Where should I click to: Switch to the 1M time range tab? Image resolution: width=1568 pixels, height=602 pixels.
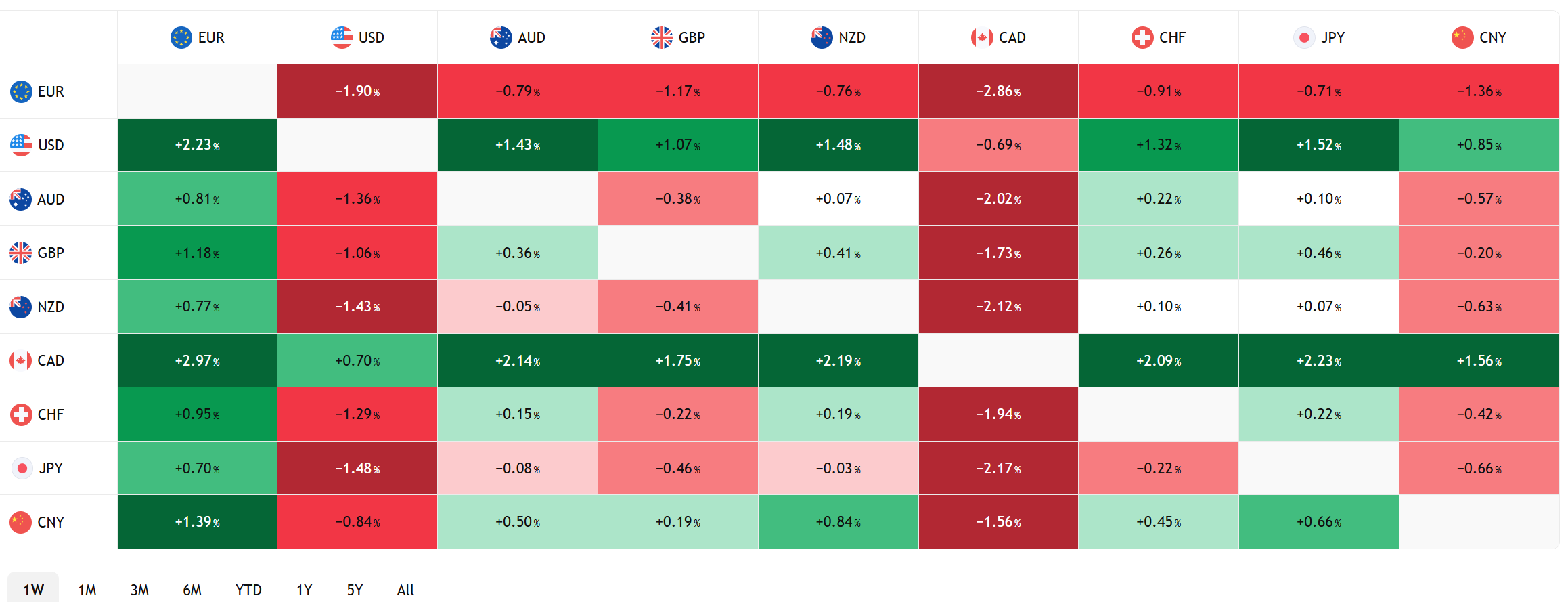point(87,590)
